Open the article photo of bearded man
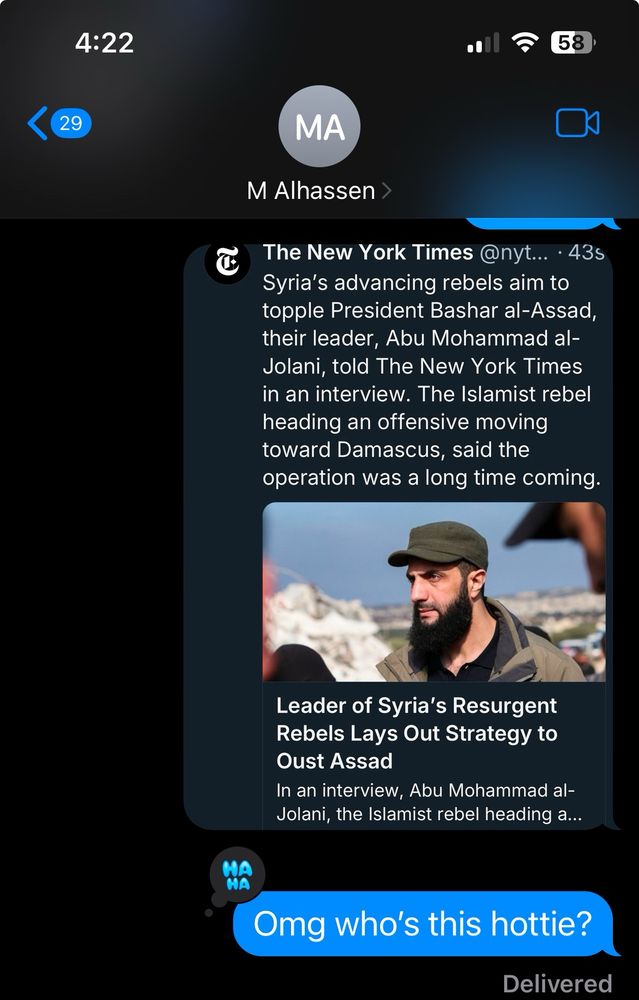The image size is (639, 1000). 434,592
